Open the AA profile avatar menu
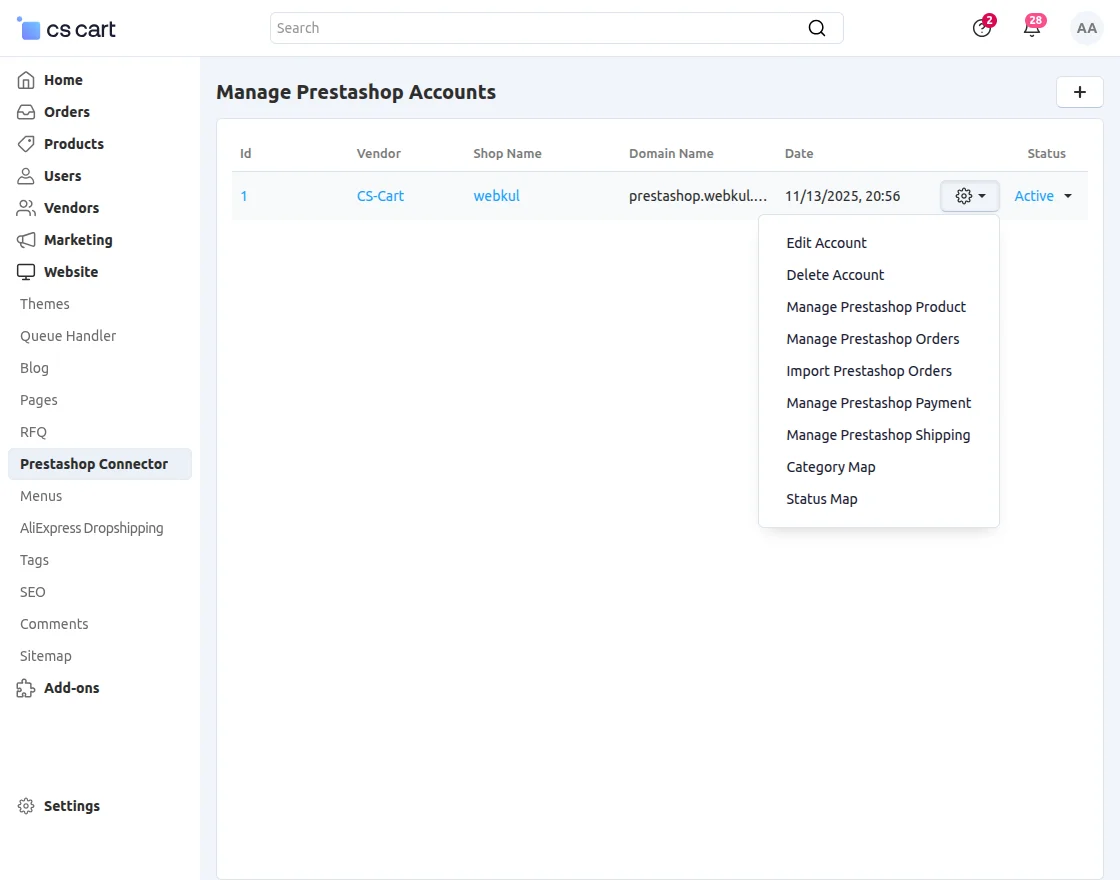 click(x=1087, y=28)
